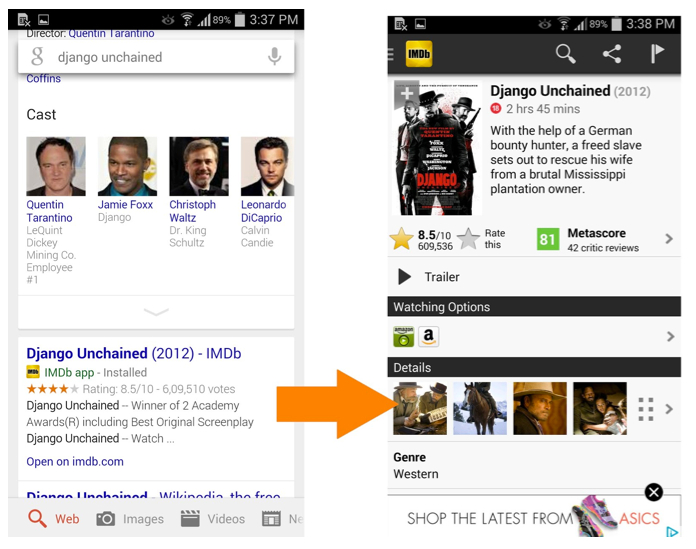Screen dimensions: 696x549
Task: Open green 81 Metascore badge
Action: (548, 239)
